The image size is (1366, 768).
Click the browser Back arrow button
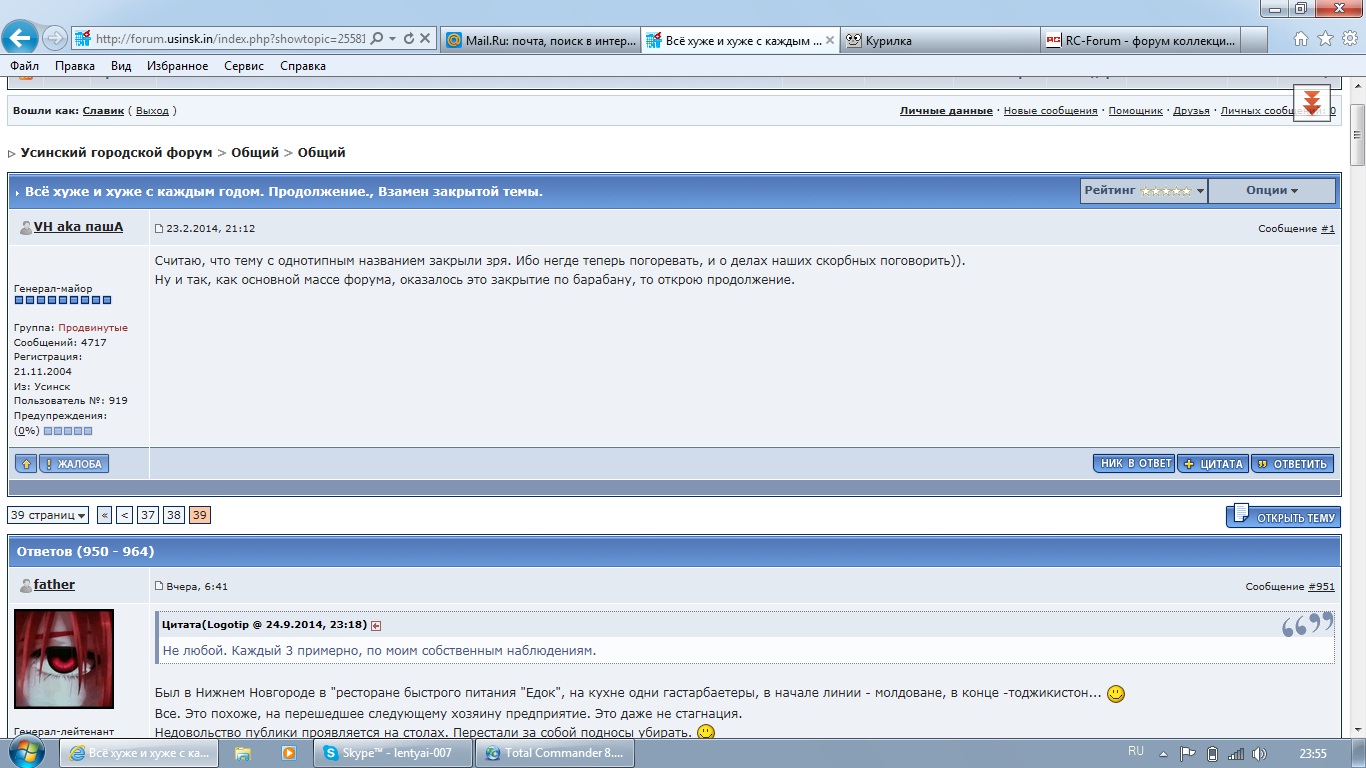click(19, 38)
